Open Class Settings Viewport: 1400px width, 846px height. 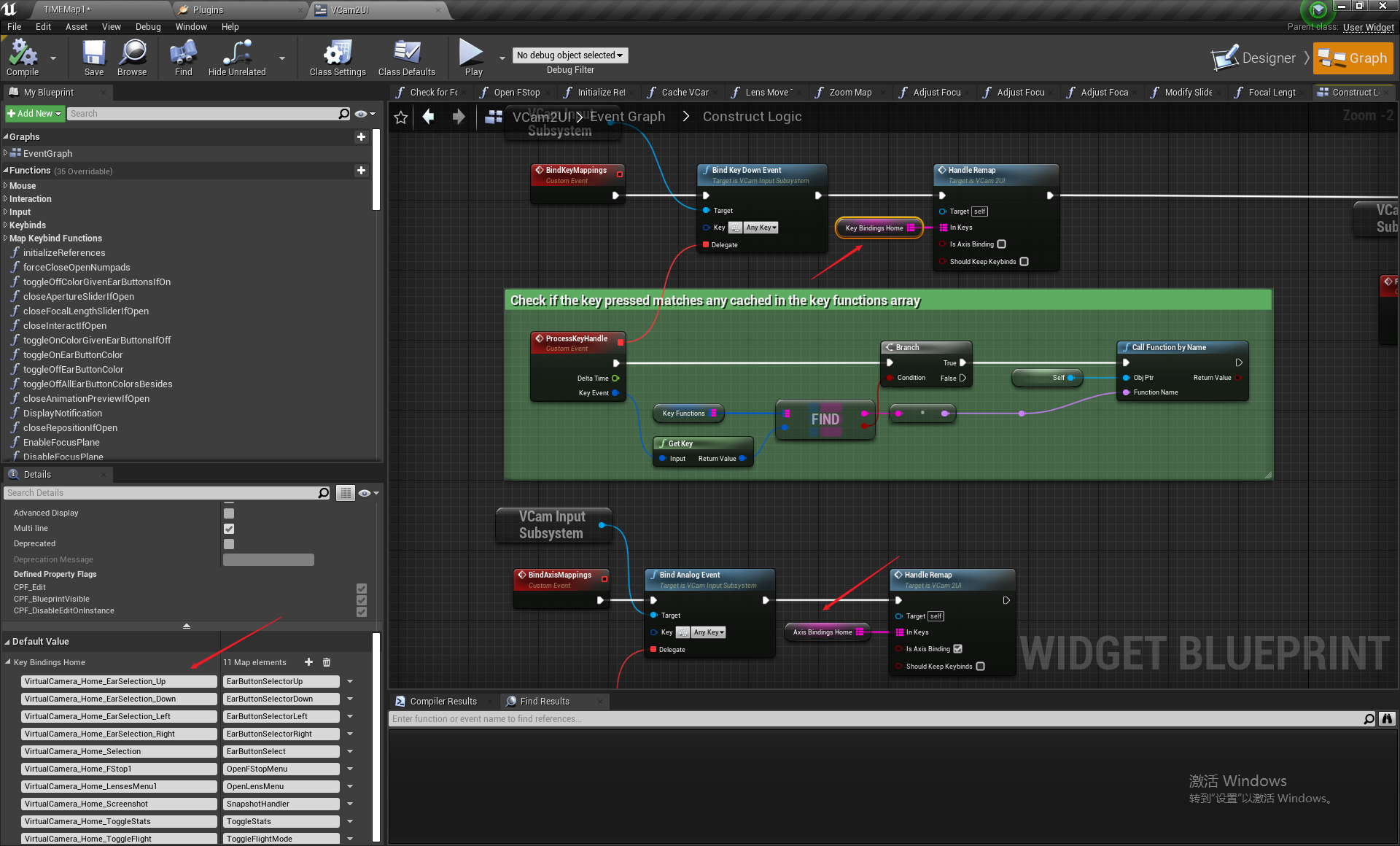coord(338,58)
